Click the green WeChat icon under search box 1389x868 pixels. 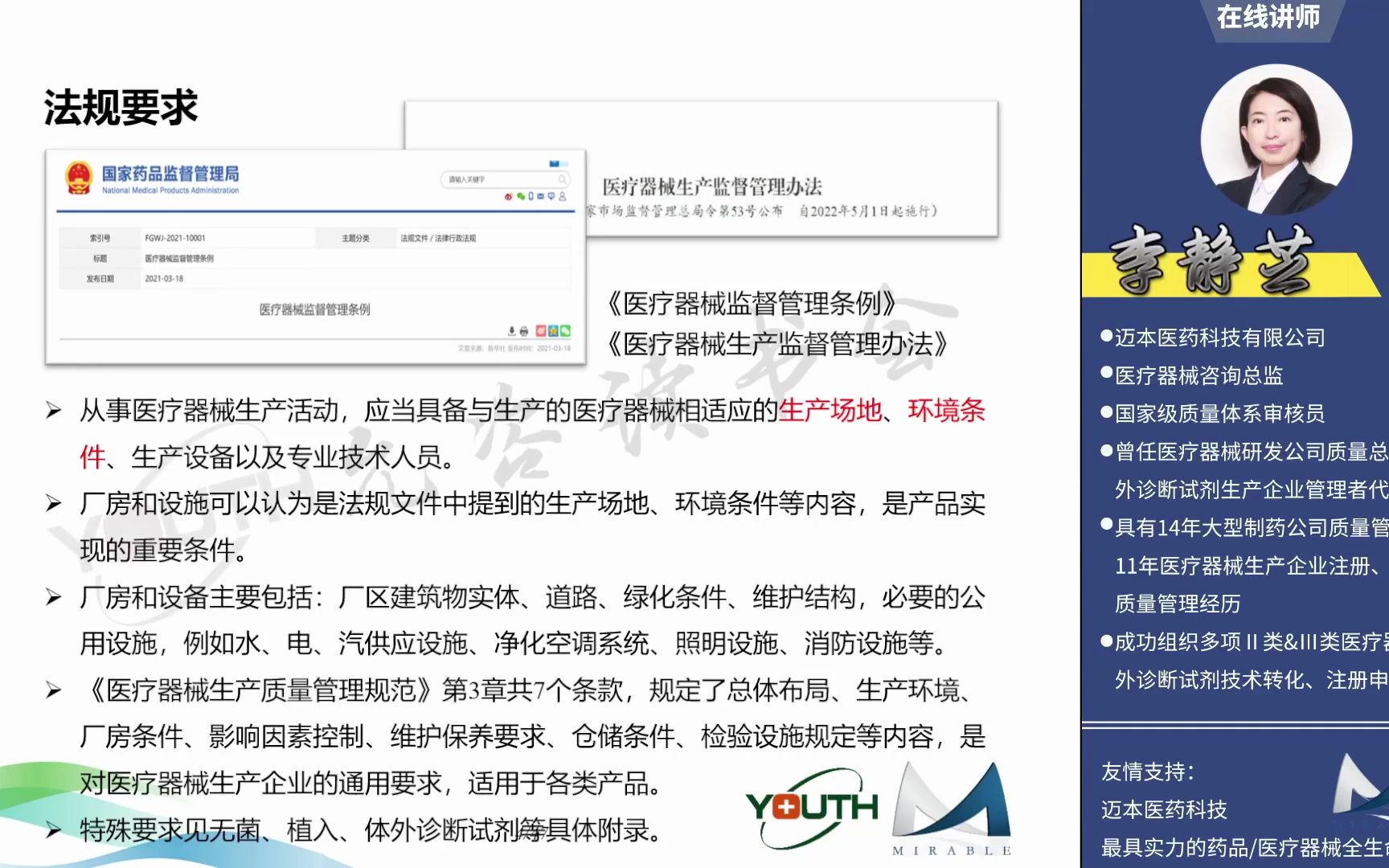coord(521,196)
